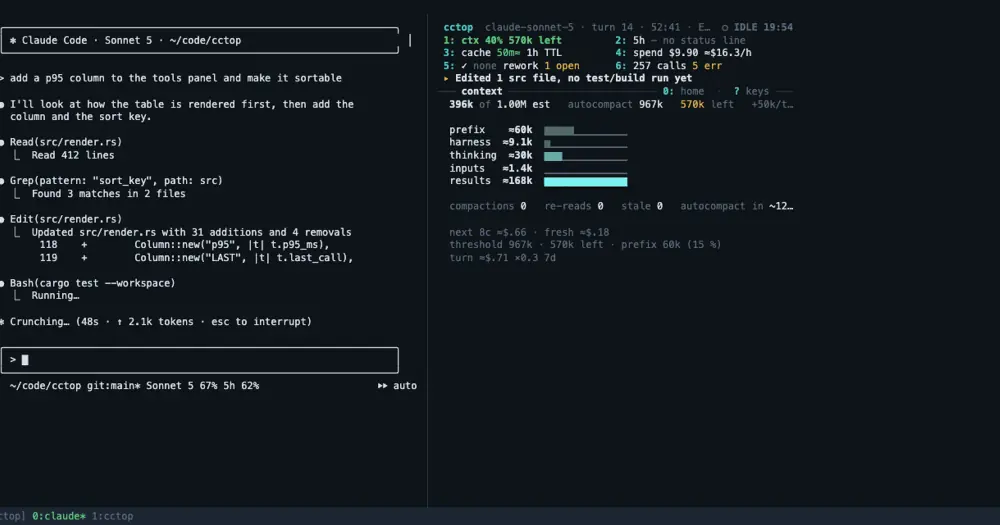The height and width of the screenshot is (525, 1000).
Task: Click the 'Edit(src/render.rs)' tool call line
Action: pos(66,219)
